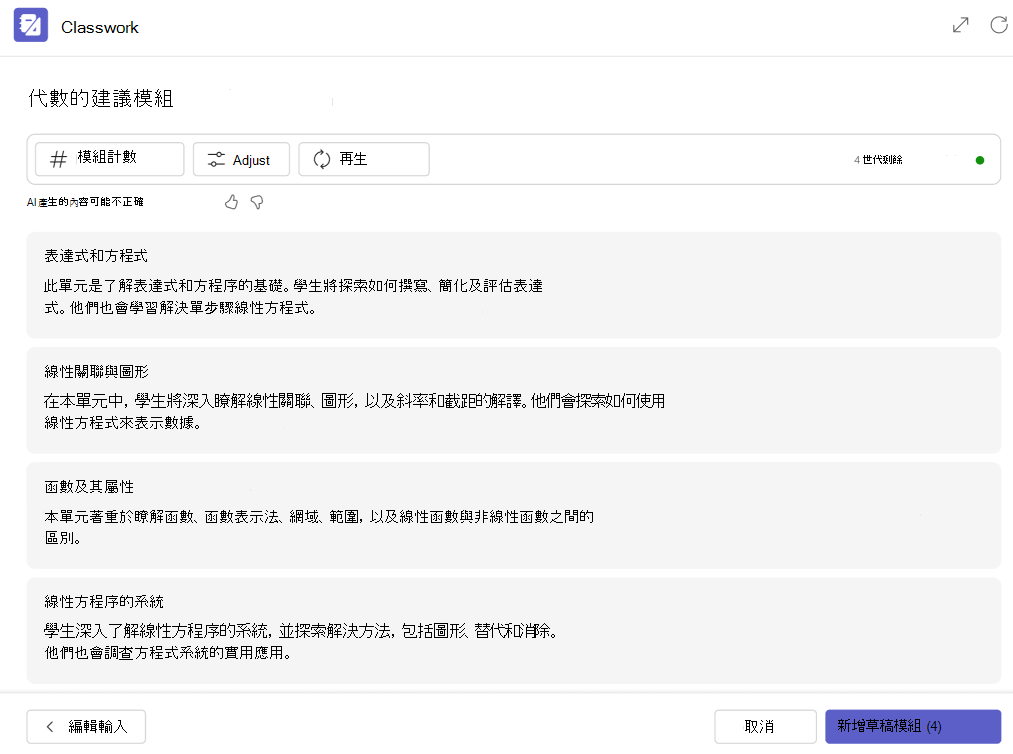Click the 代數的建議模組 heading
This screenshot has height=754, width=1013.
[x=101, y=98]
